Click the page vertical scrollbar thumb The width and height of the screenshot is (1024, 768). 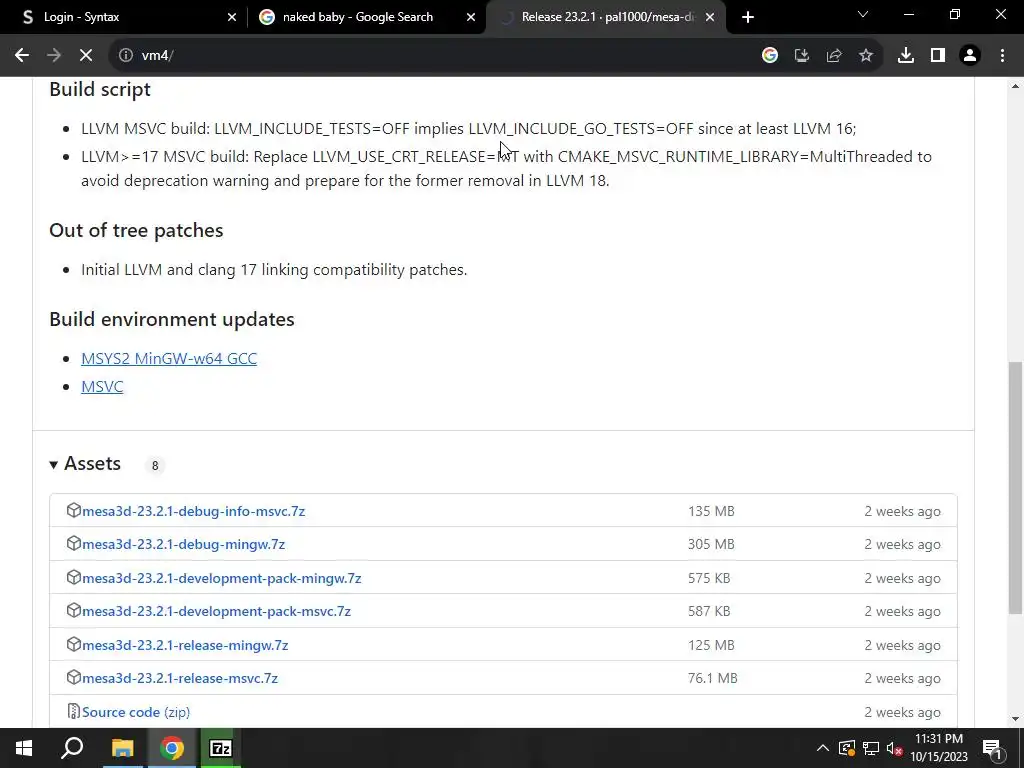point(1015,487)
